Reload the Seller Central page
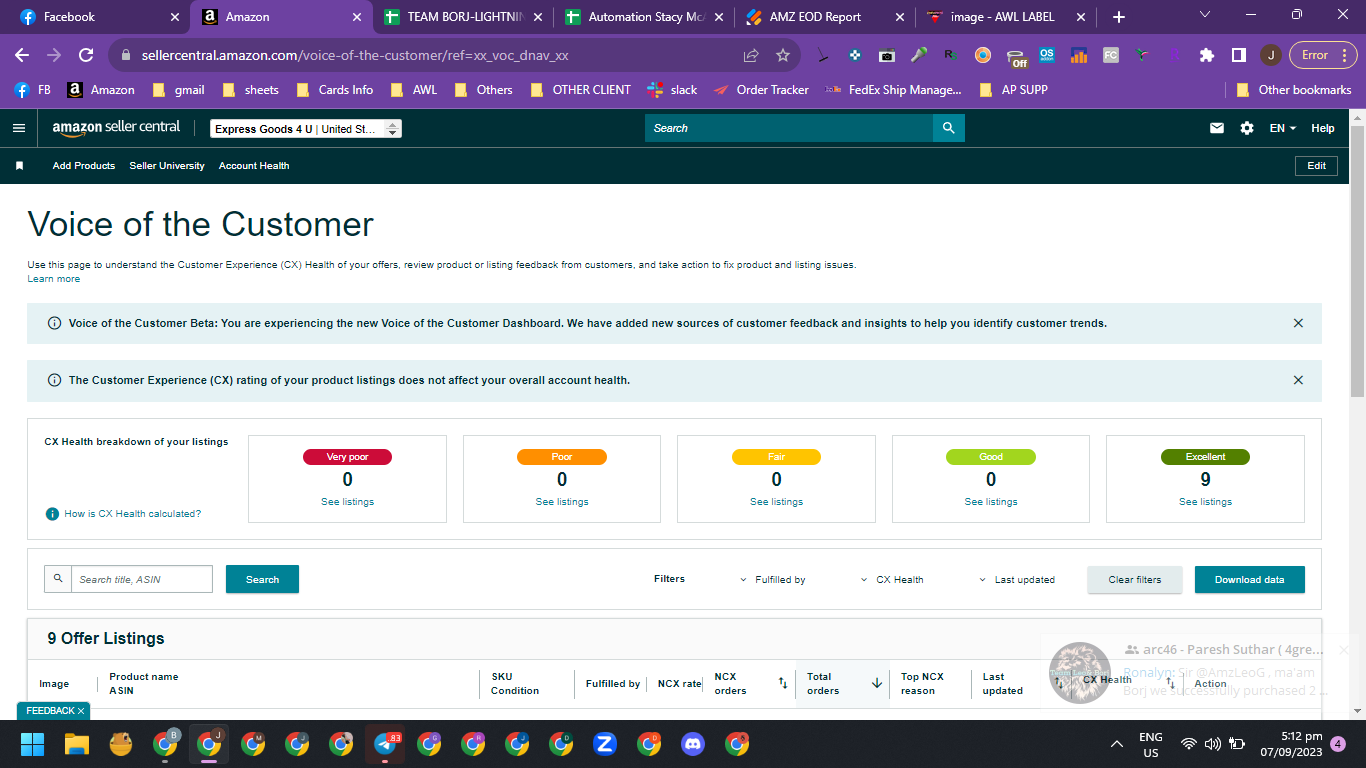Image resolution: width=1366 pixels, height=768 pixels. point(86,55)
